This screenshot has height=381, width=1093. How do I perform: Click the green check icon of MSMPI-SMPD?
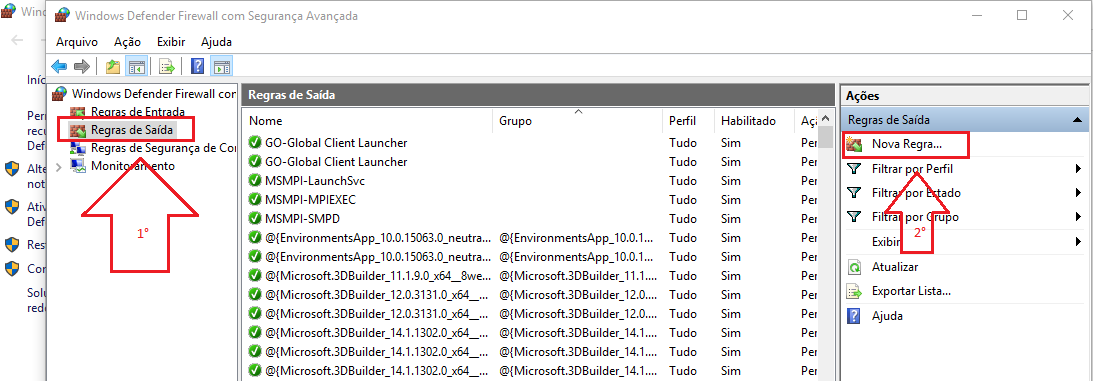pos(254,218)
